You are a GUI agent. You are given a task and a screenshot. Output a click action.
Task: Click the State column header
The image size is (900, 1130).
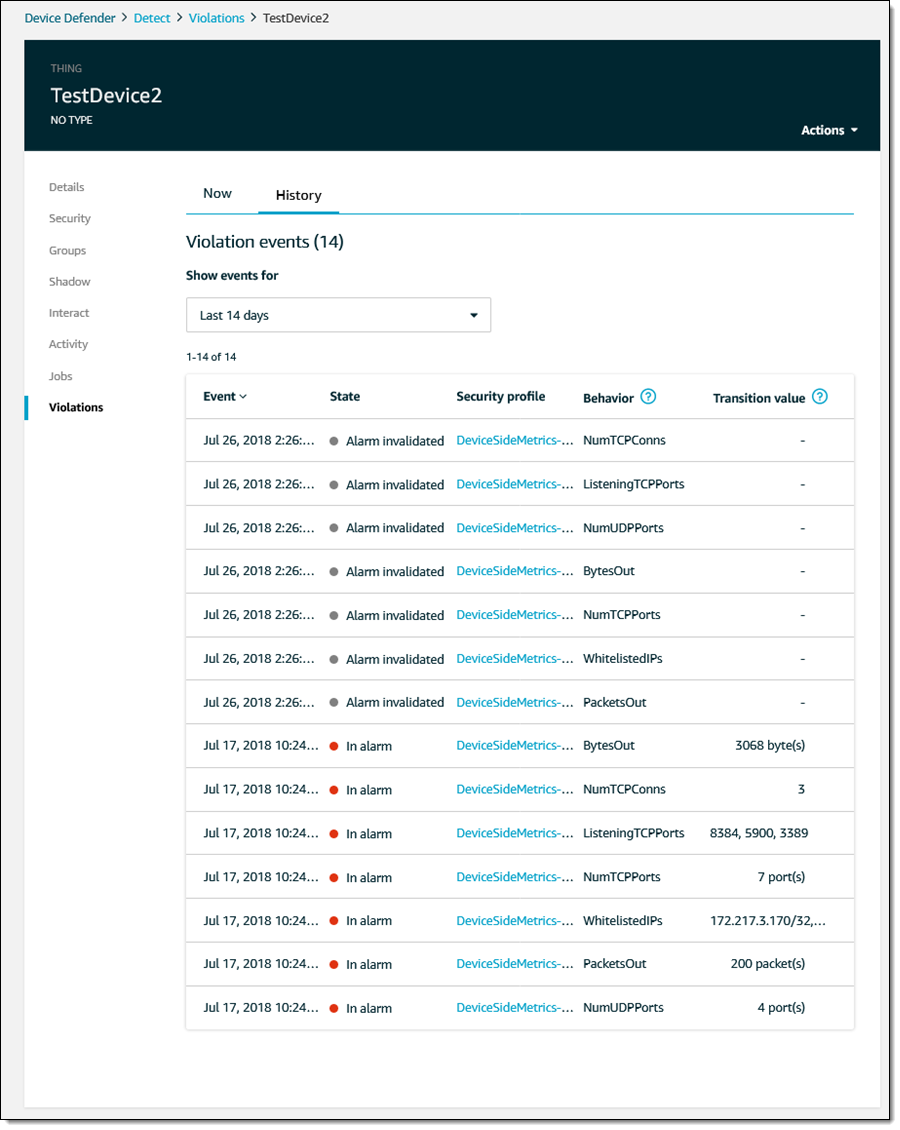click(x=345, y=397)
